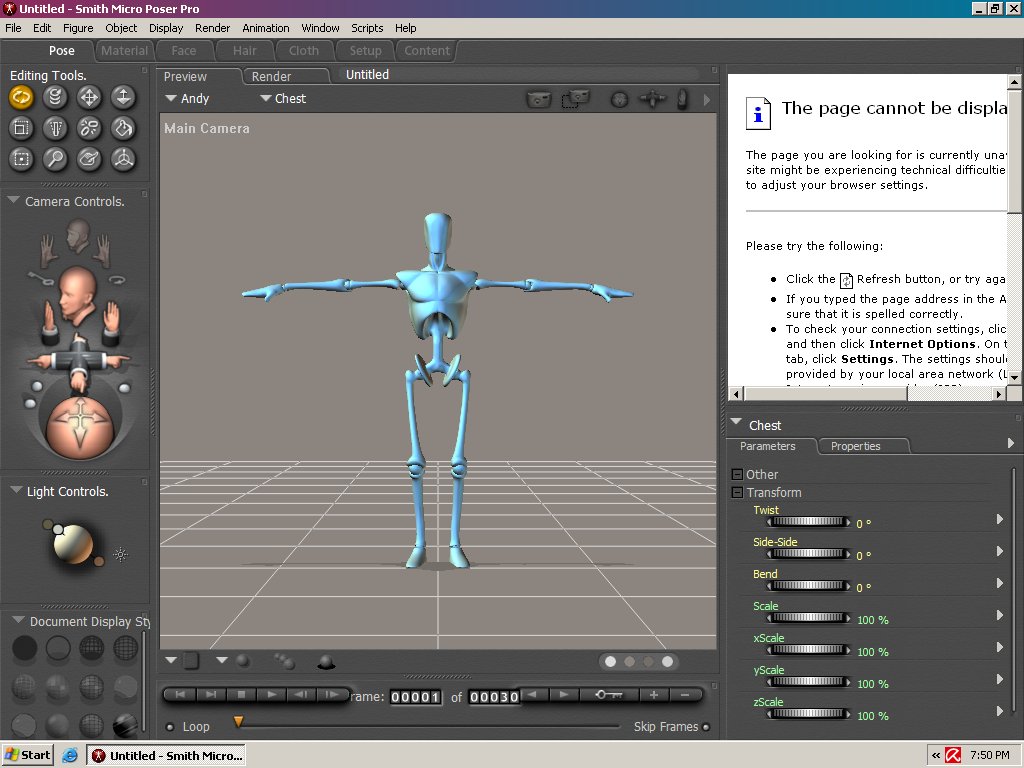
Task: Open the Render menu
Action: 212,28
